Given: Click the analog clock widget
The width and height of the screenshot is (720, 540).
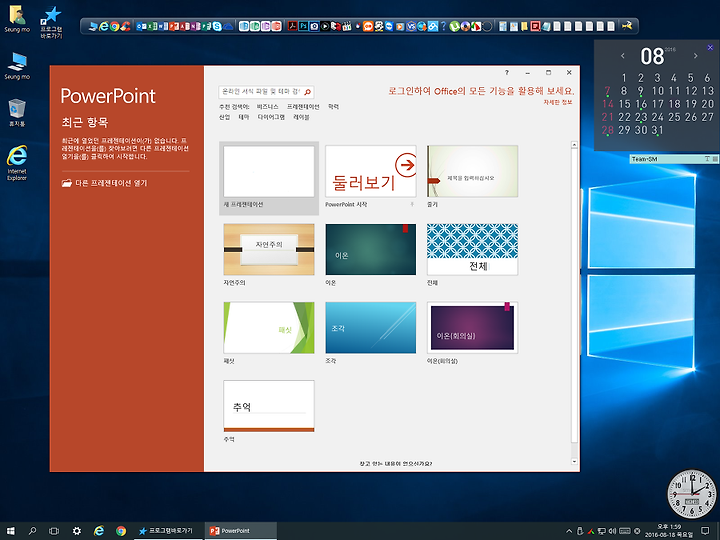Looking at the screenshot, I should (x=692, y=494).
